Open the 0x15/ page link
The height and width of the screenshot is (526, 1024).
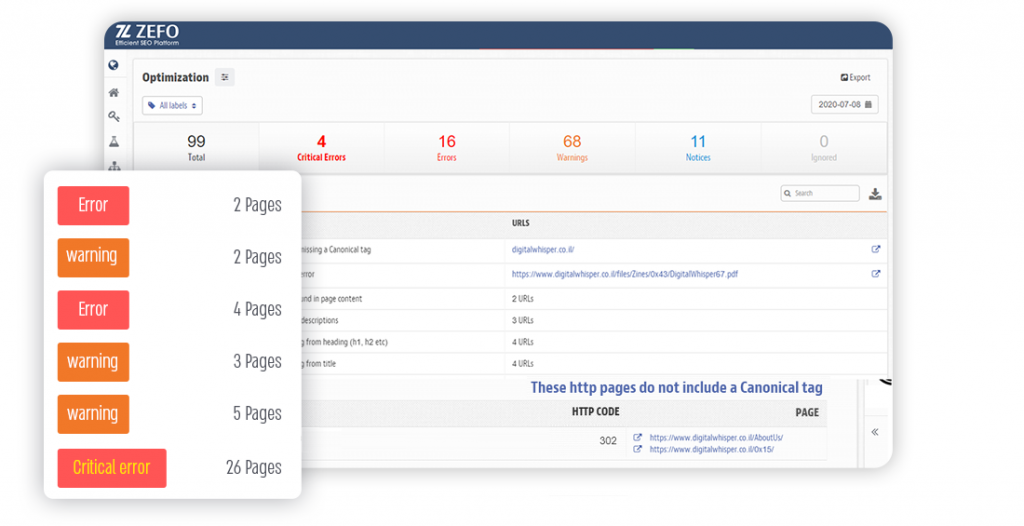711,450
